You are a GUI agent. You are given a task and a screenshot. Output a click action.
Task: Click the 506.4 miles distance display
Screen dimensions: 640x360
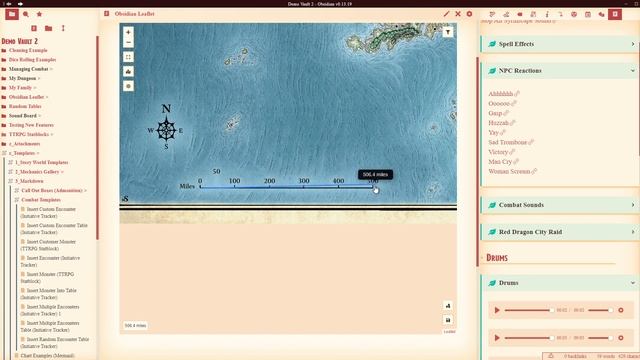[x=135, y=326]
